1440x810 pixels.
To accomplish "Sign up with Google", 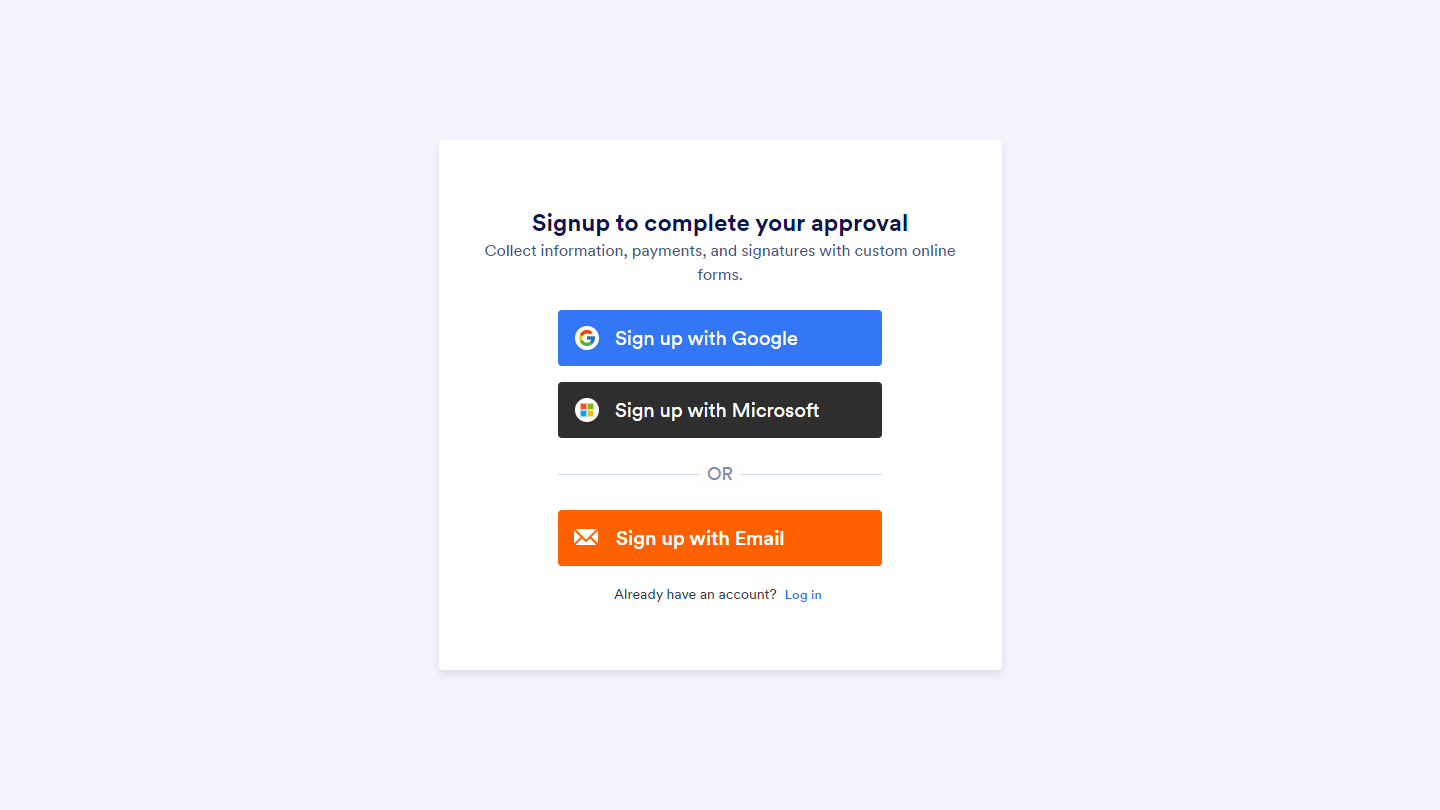I will coord(719,338).
